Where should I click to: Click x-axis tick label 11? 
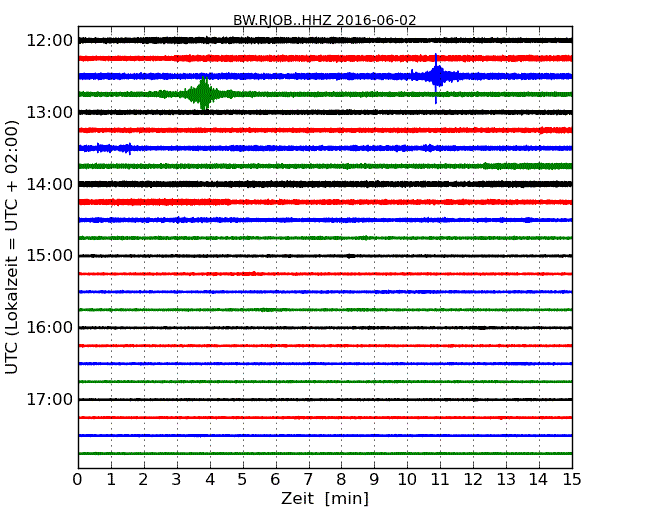[x=440, y=480]
